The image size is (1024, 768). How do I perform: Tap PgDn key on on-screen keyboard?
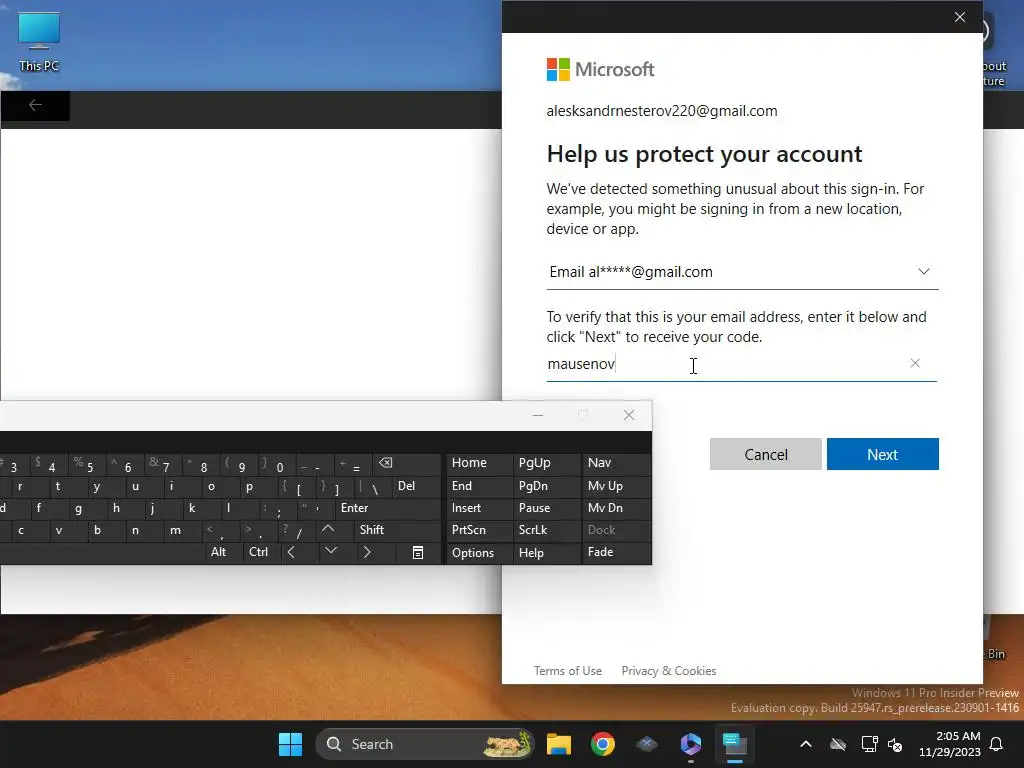pyautogui.click(x=547, y=486)
